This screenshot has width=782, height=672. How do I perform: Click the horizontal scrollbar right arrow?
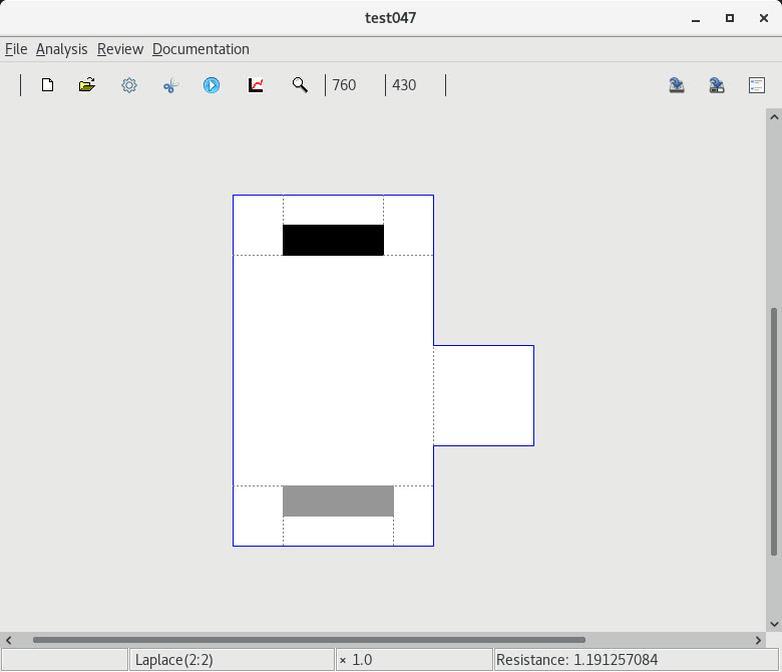click(758, 640)
